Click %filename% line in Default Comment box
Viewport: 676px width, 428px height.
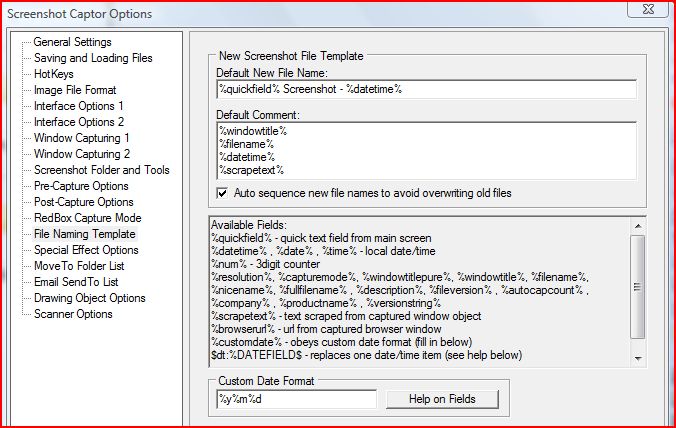[x=246, y=144]
